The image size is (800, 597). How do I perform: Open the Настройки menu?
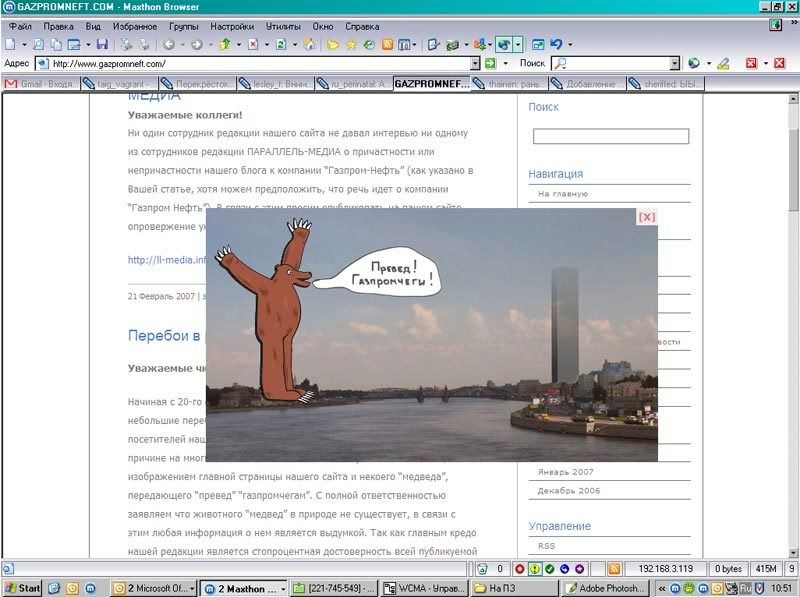point(232,26)
